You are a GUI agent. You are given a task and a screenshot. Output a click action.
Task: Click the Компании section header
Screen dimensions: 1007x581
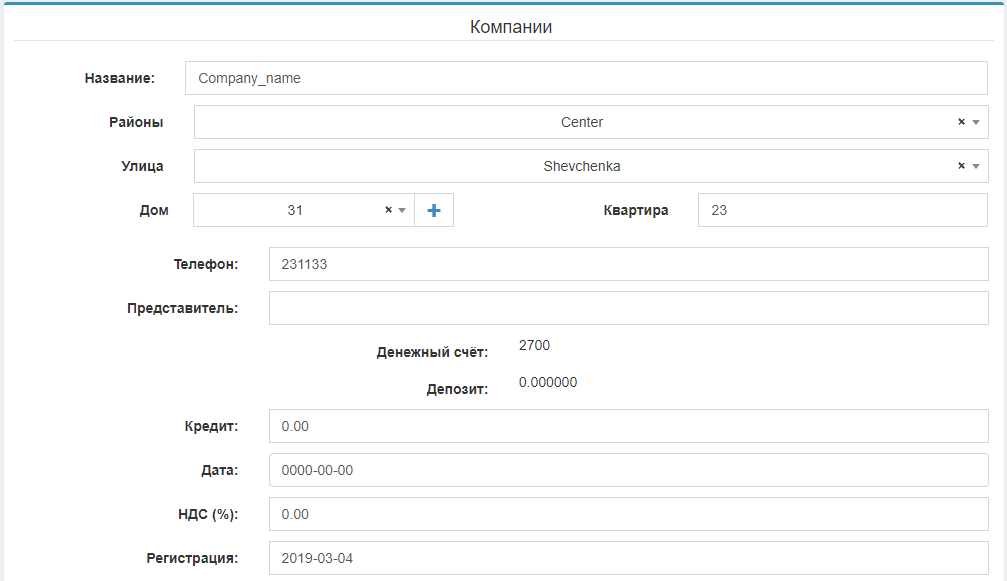click(x=511, y=27)
